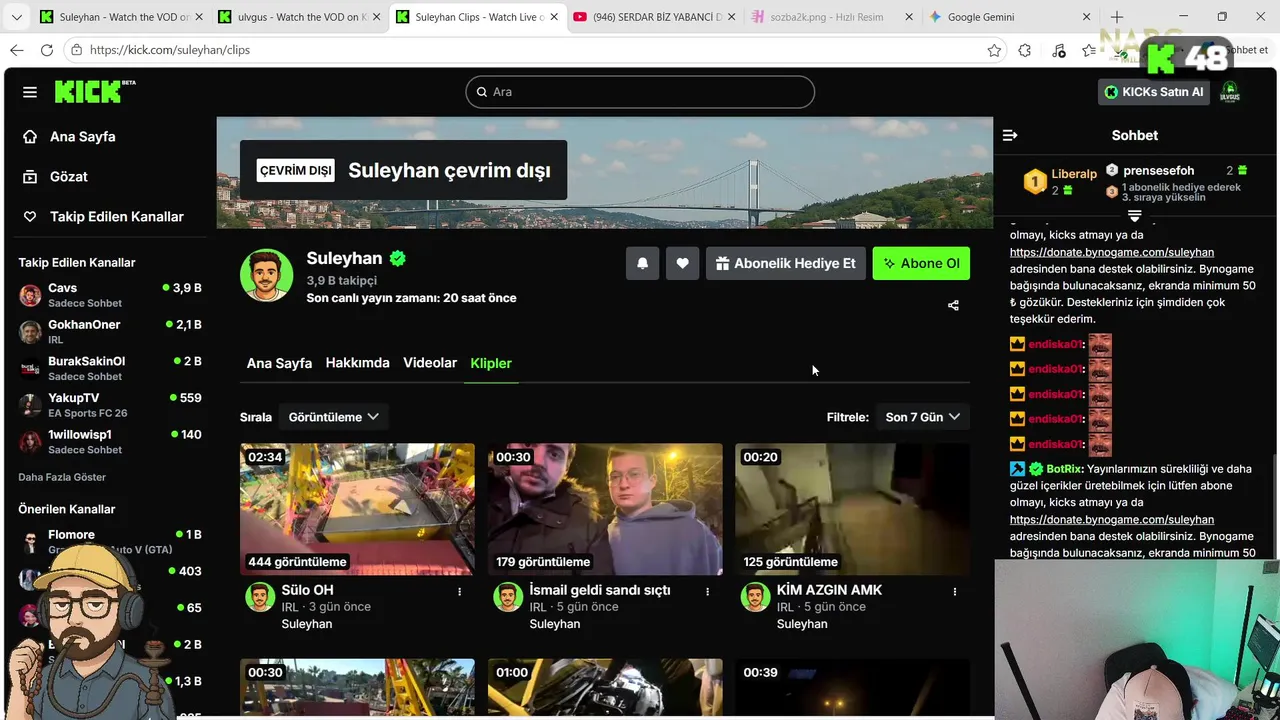Screen dimensions: 1280x720
Task: Open the Flomore recommended channel
Action: coord(110,542)
